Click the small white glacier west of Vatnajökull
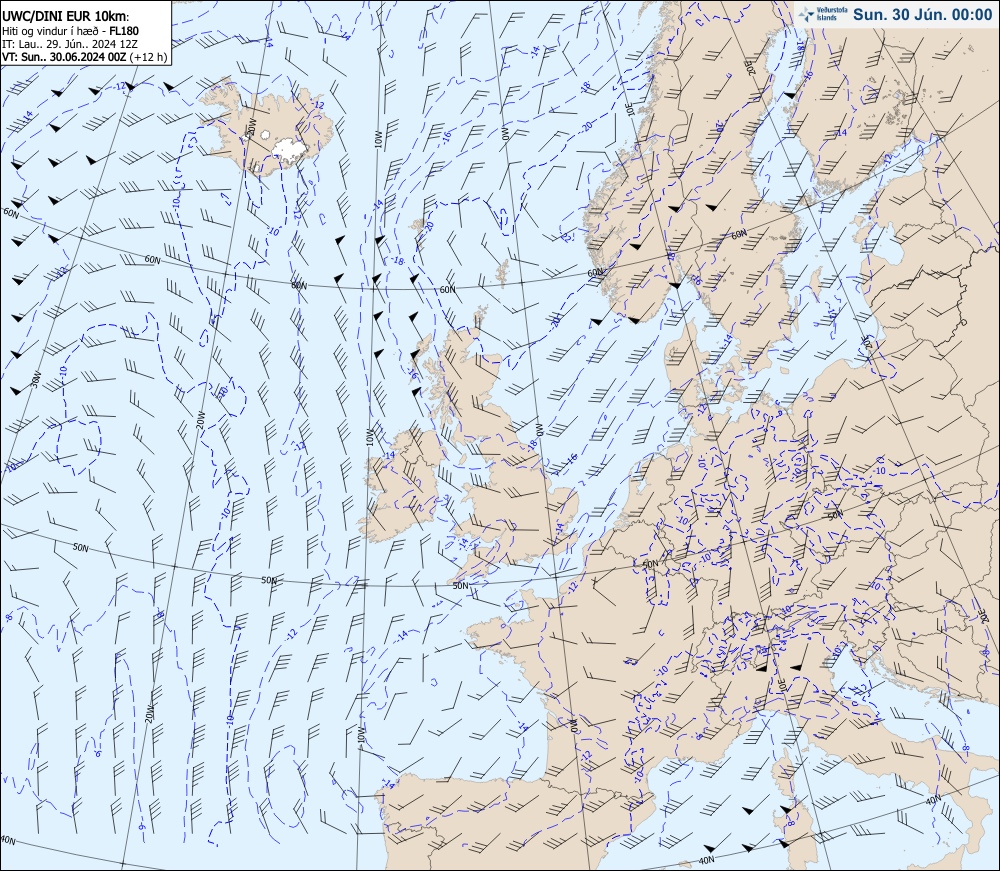The image size is (1000, 871). coord(265,135)
